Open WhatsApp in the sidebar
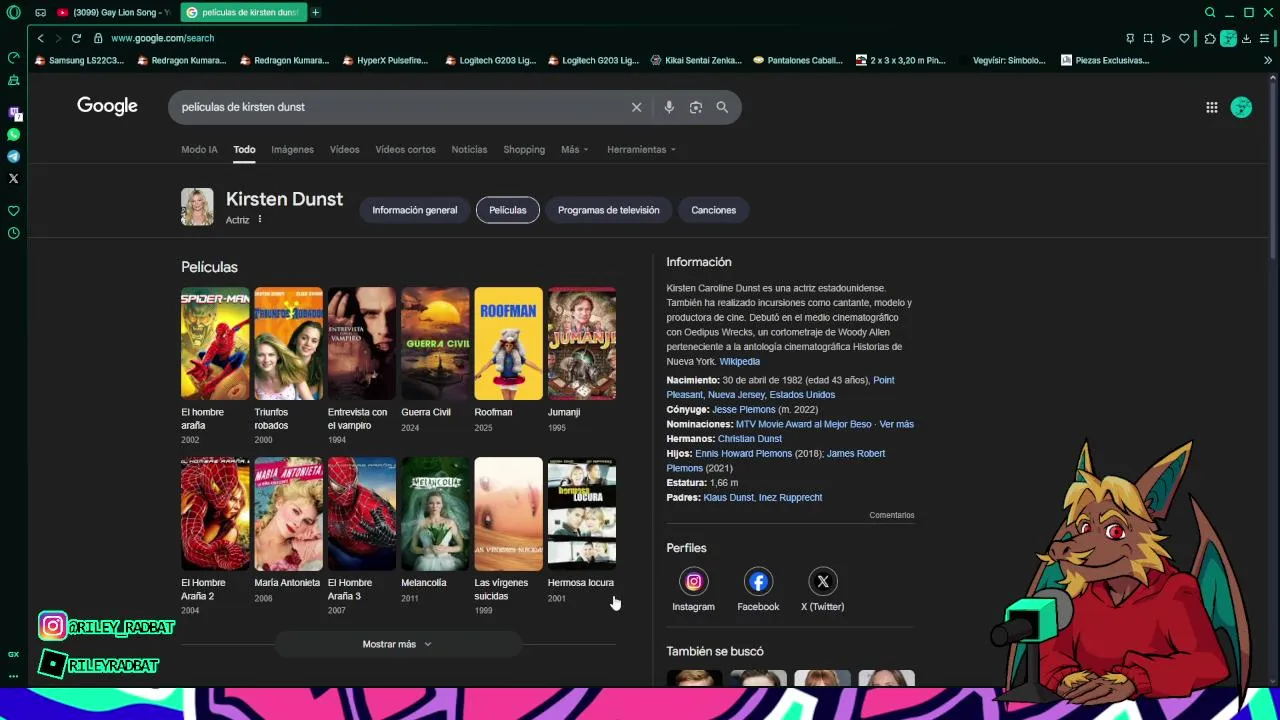 [x=13, y=134]
